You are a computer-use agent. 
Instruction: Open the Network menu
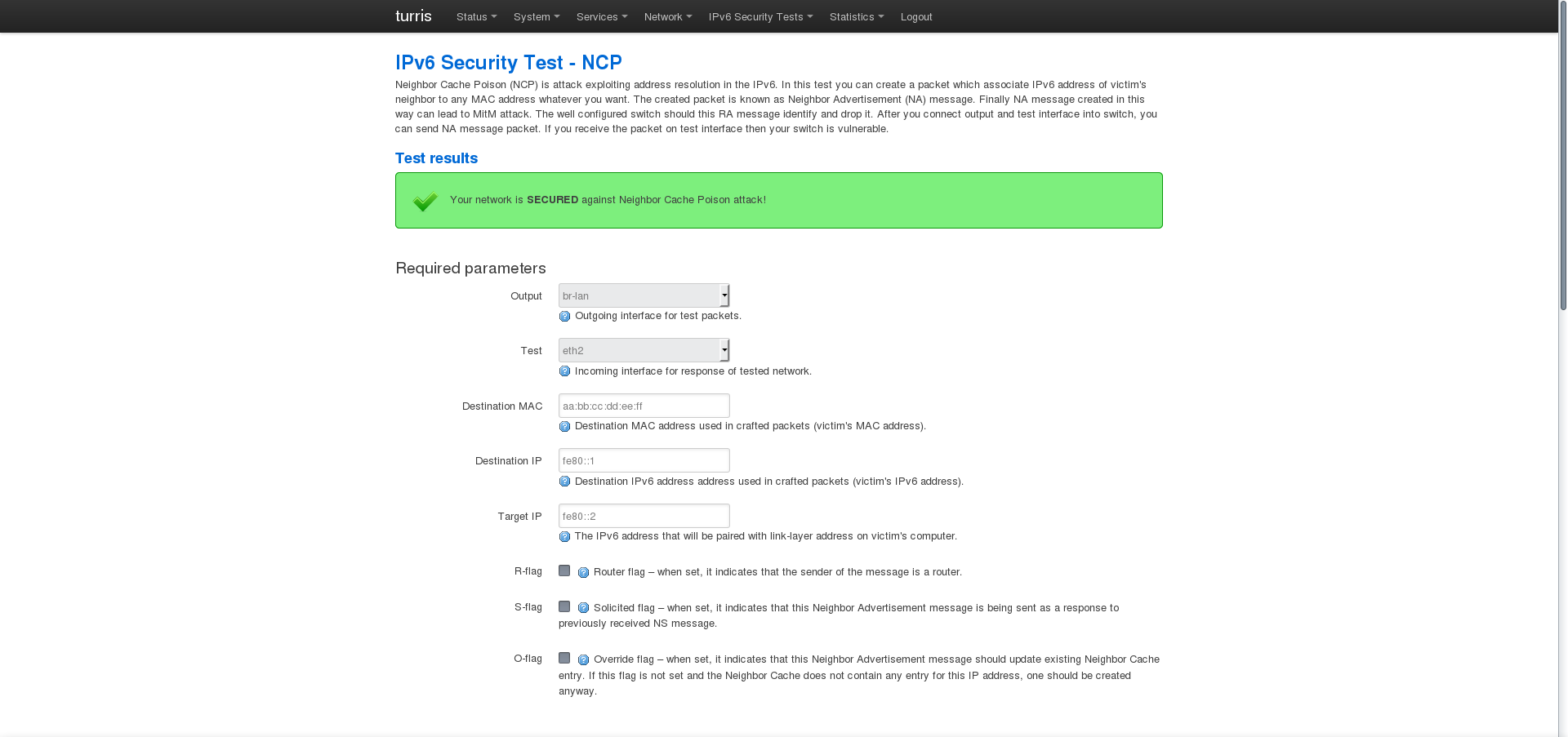coord(667,16)
